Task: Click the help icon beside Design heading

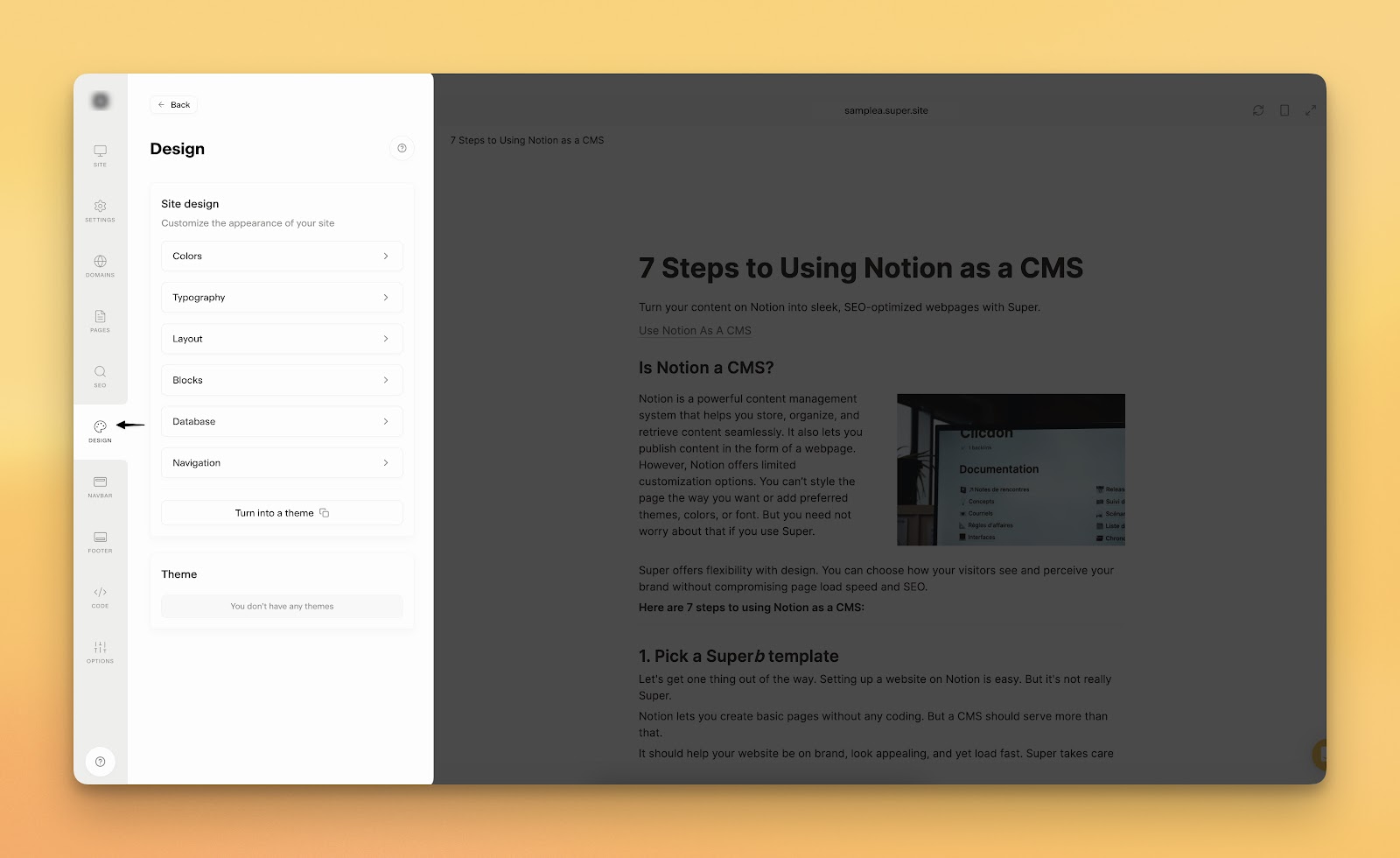Action: (402, 149)
